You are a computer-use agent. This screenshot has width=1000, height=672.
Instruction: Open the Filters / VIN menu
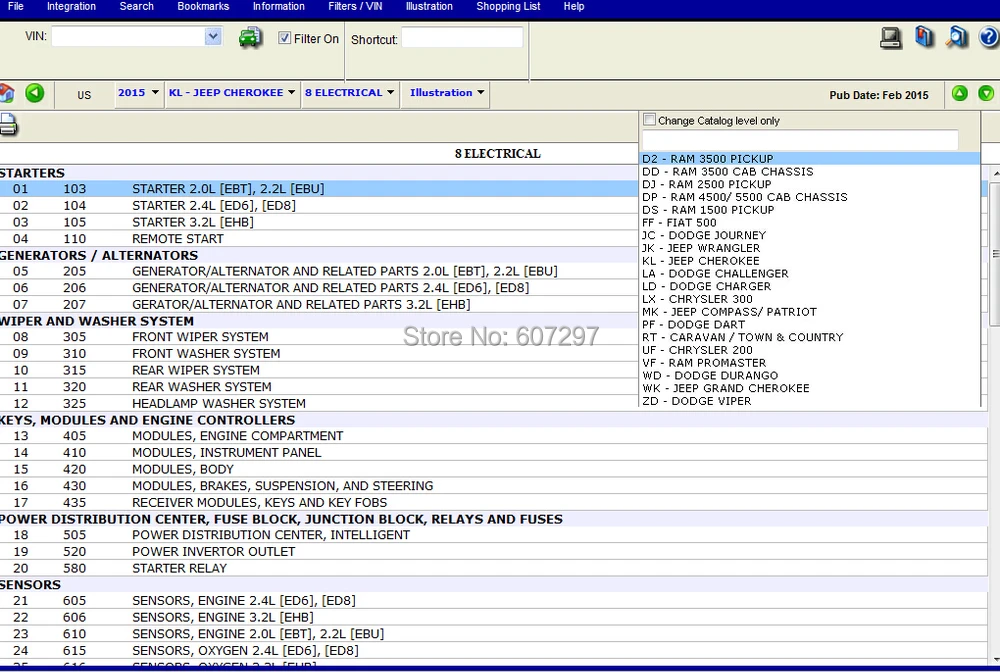tap(355, 6)
